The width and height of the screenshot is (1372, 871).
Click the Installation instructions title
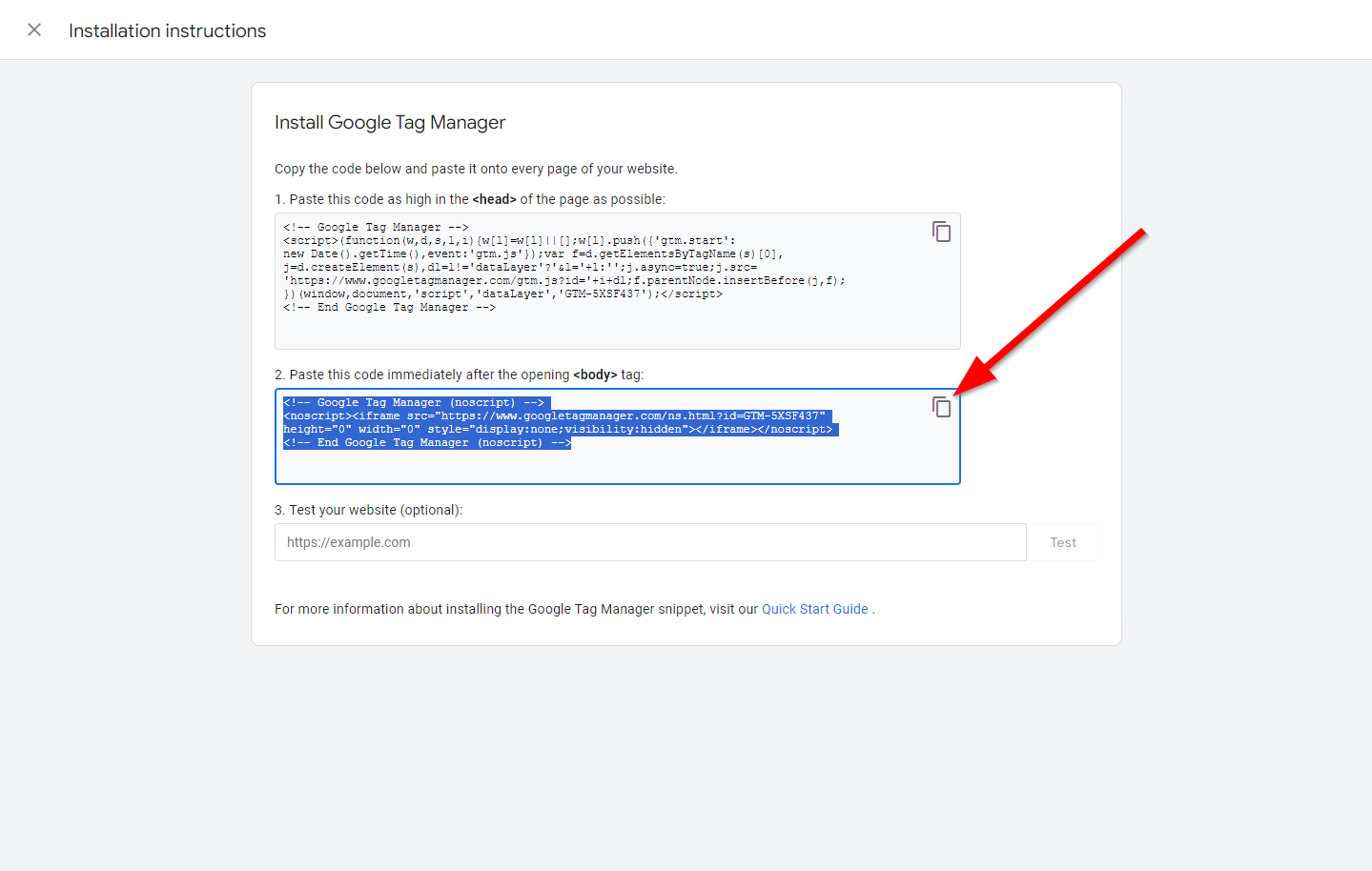tap(167, 30)
